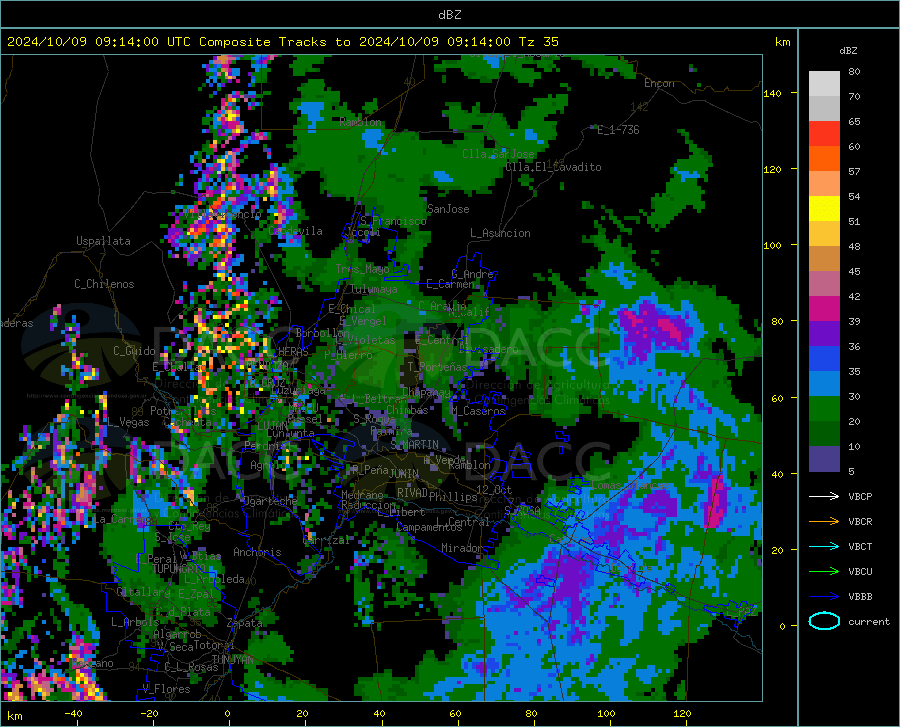900x727 pixels.
Task: Click the JUNIN map label
Action: click(x=404, y=473)
